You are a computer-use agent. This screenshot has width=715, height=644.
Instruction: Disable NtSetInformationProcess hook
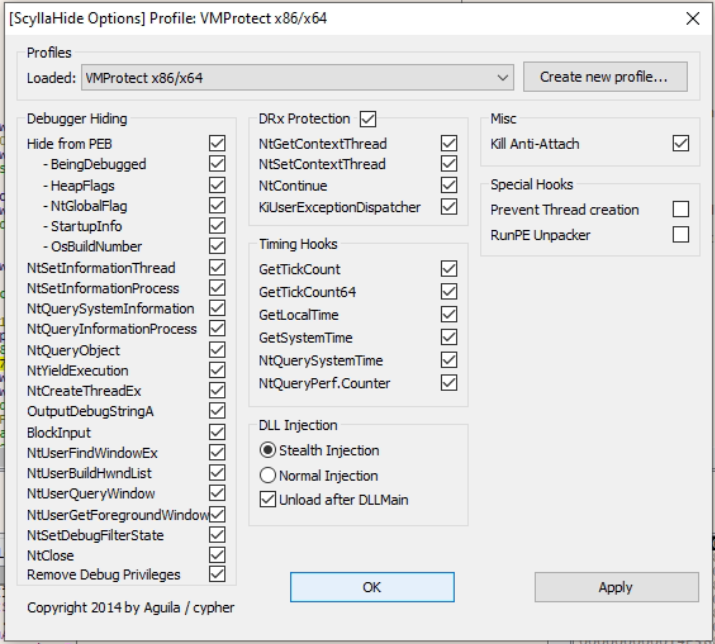tap(217, 288)
